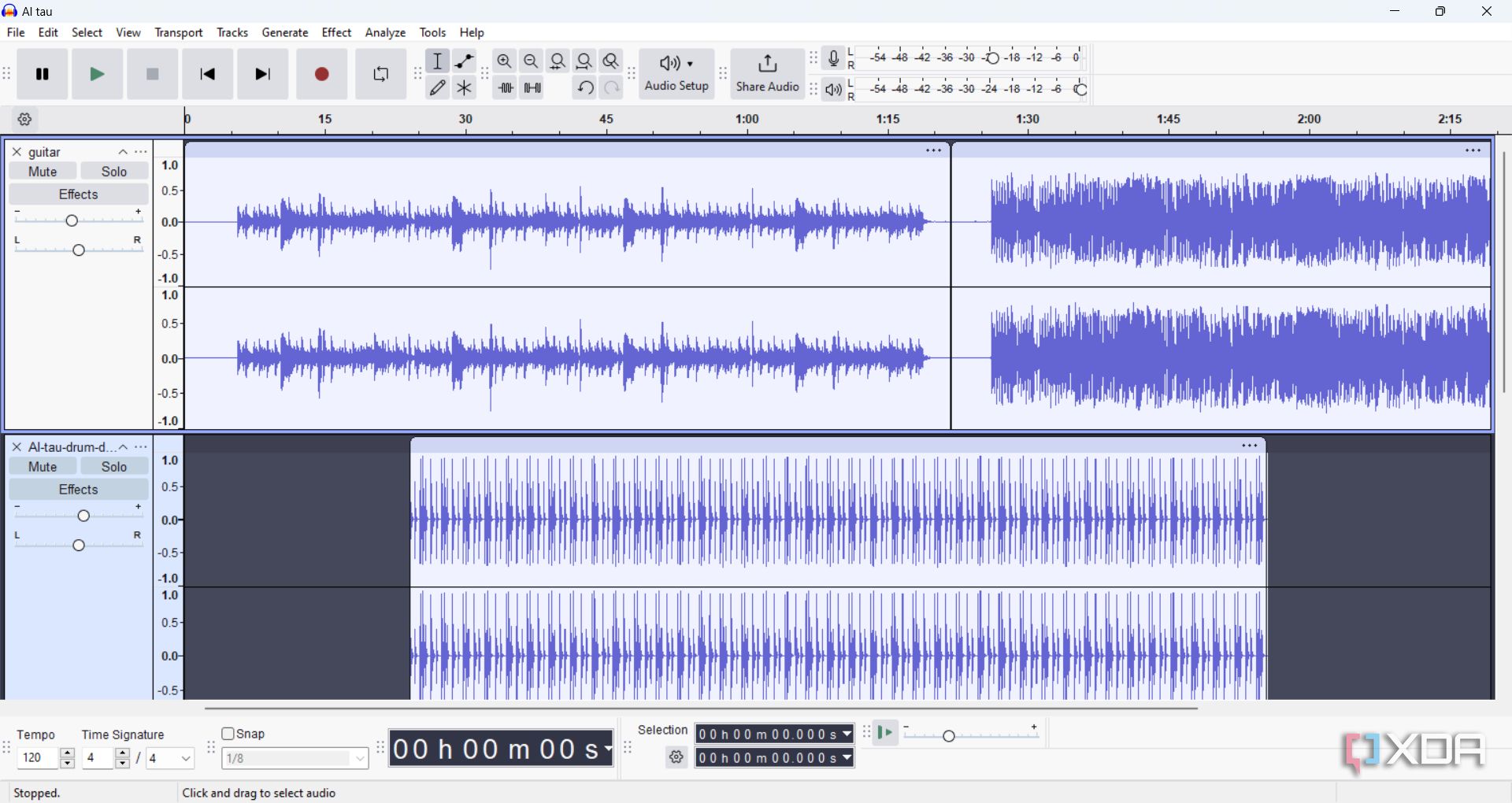1512x803 pixels.
Task: Open the Effect menu
Action: pyautogui.click(x=336, y=33)
